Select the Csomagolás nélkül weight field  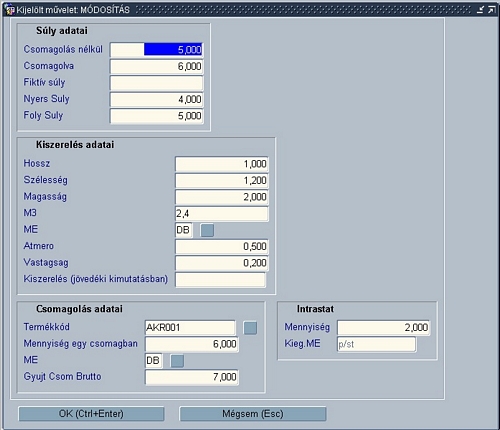157,50
